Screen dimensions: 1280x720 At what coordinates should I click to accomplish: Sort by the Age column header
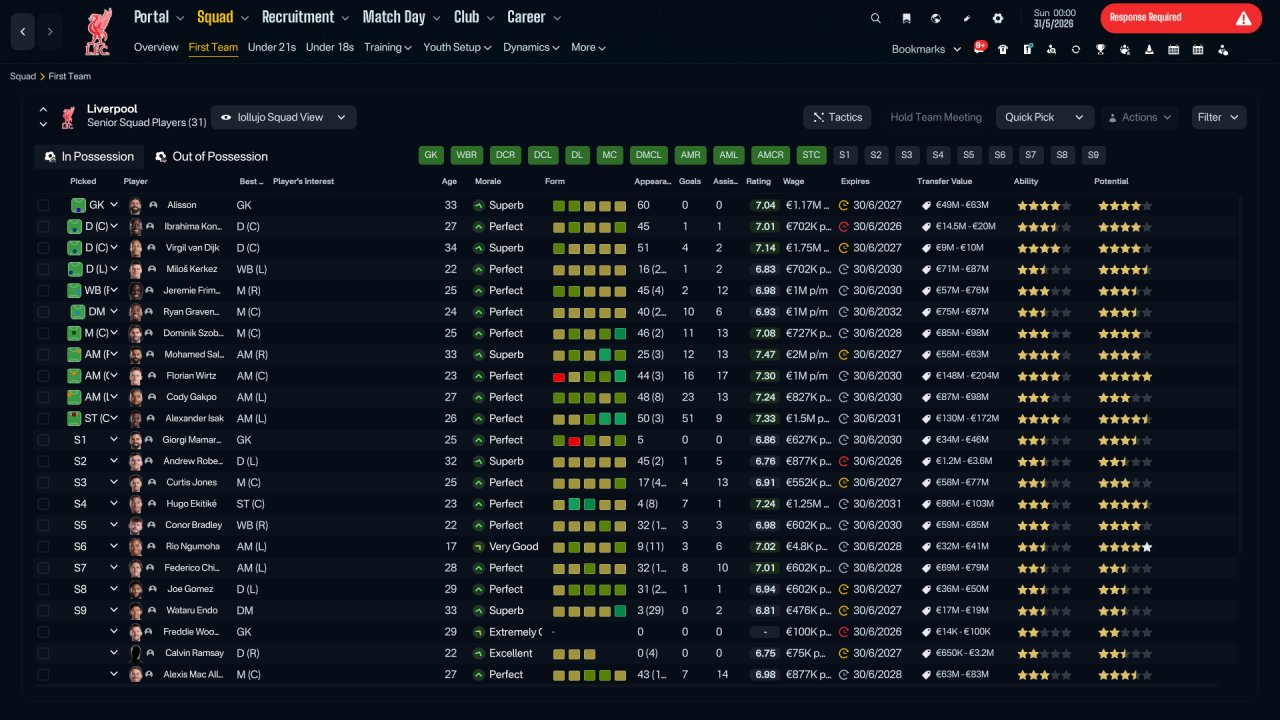[450, 182]
